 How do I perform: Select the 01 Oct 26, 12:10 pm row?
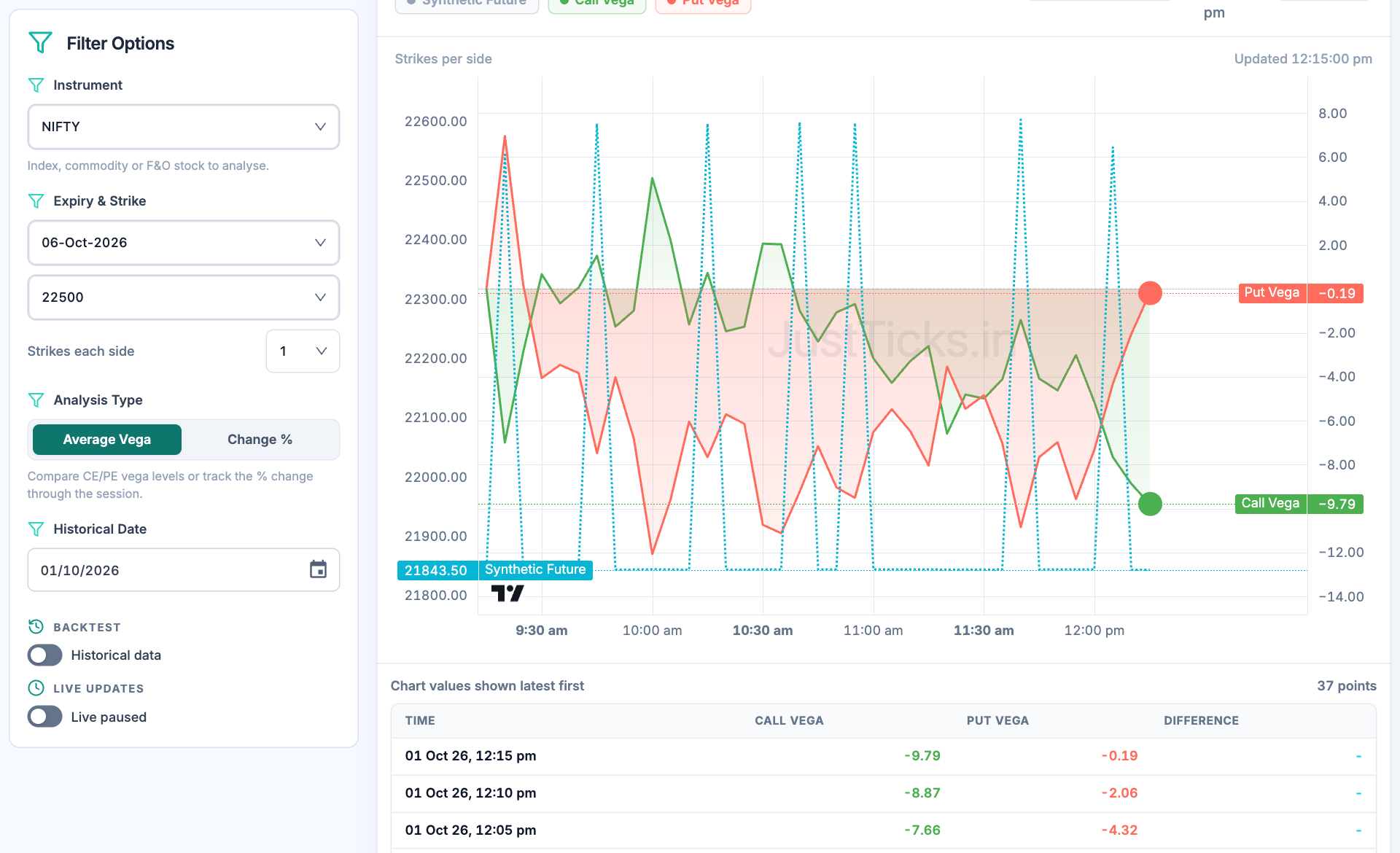883,793
